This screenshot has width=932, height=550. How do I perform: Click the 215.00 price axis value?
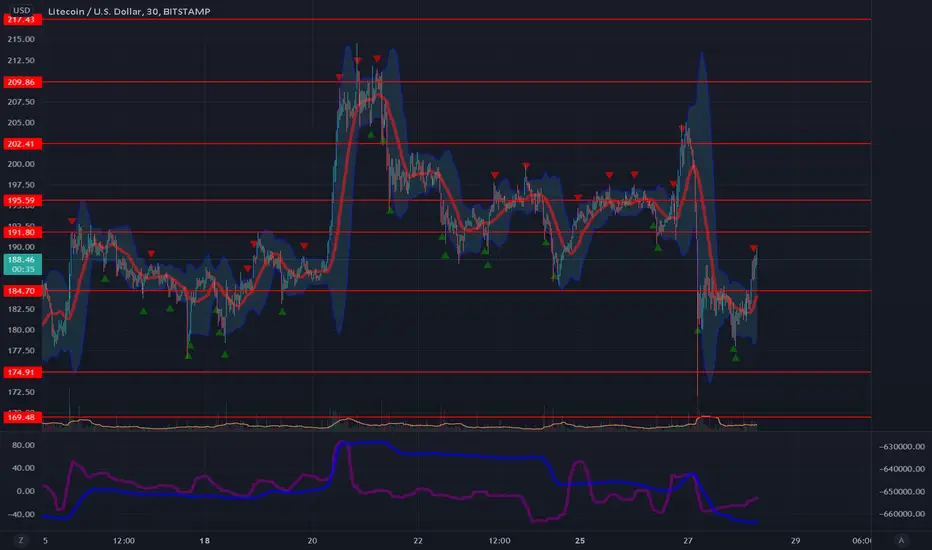coord(21,39)
